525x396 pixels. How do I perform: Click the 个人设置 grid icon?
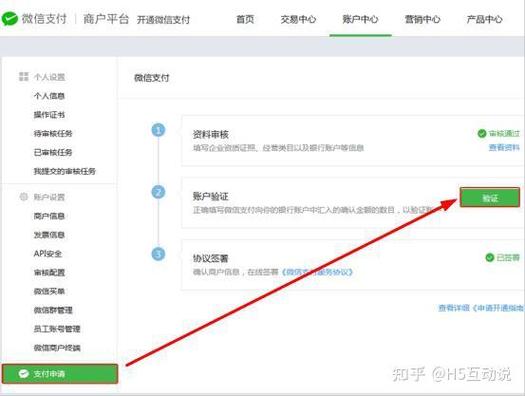23,77
